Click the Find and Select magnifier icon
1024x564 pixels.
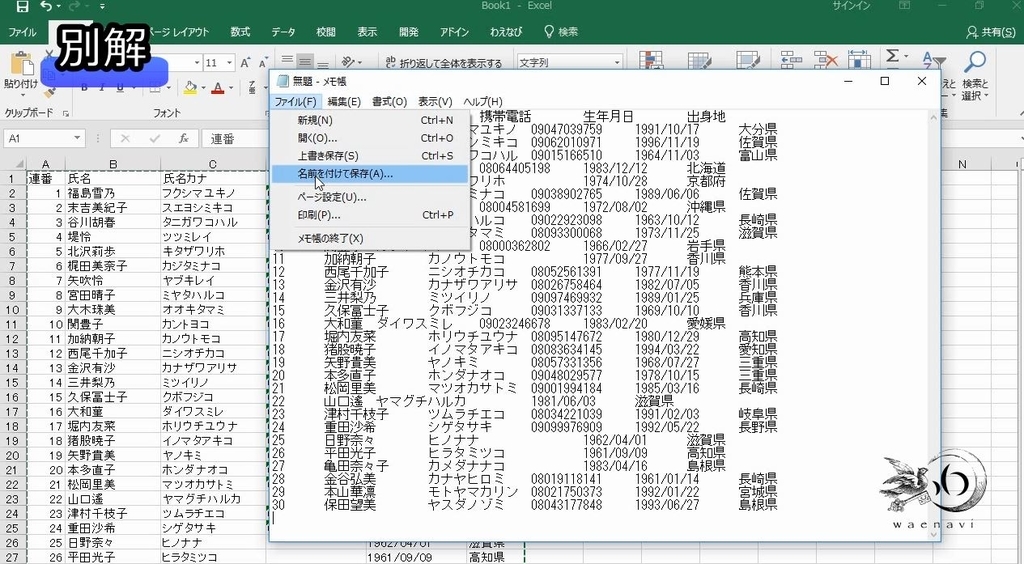pyautogui.click(x=975, y=62)
